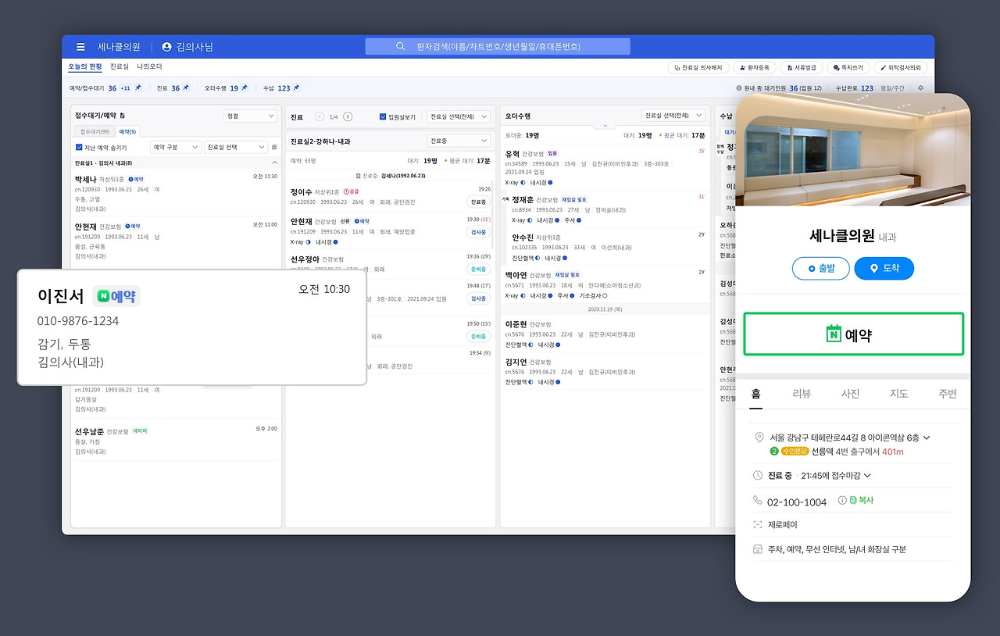Click N예약 badge on 이진서 card
The image size is (1000, 636).
click(117, 296)
